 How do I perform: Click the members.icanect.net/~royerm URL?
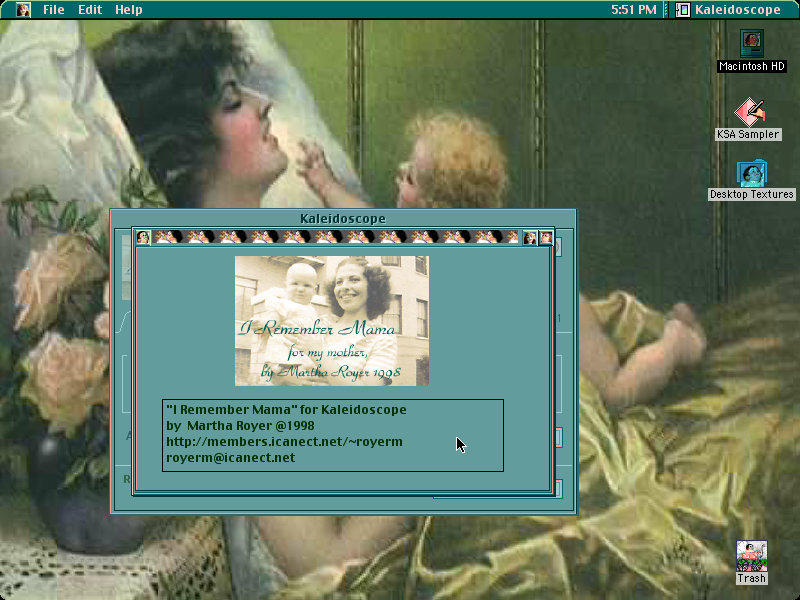(x=284, y=442)
